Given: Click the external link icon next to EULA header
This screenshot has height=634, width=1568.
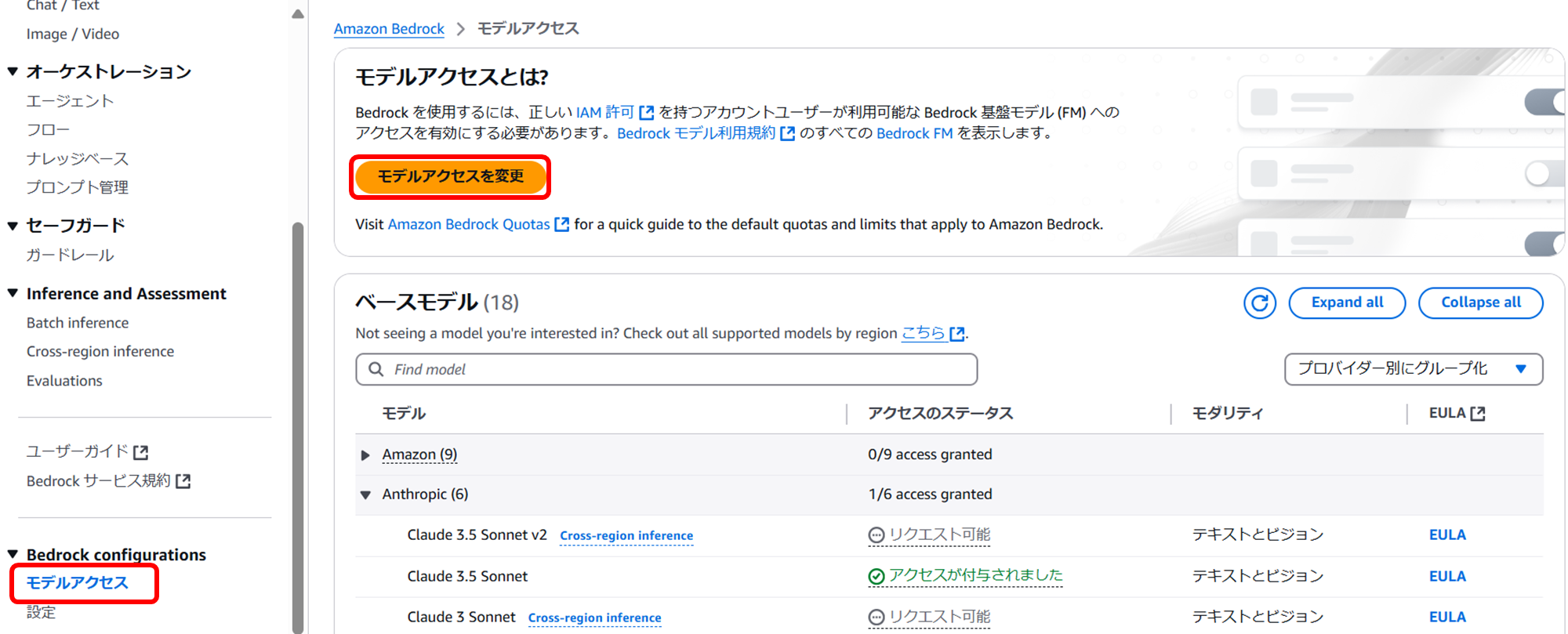Looking at the screenshot, I should tap(1478, 414).
